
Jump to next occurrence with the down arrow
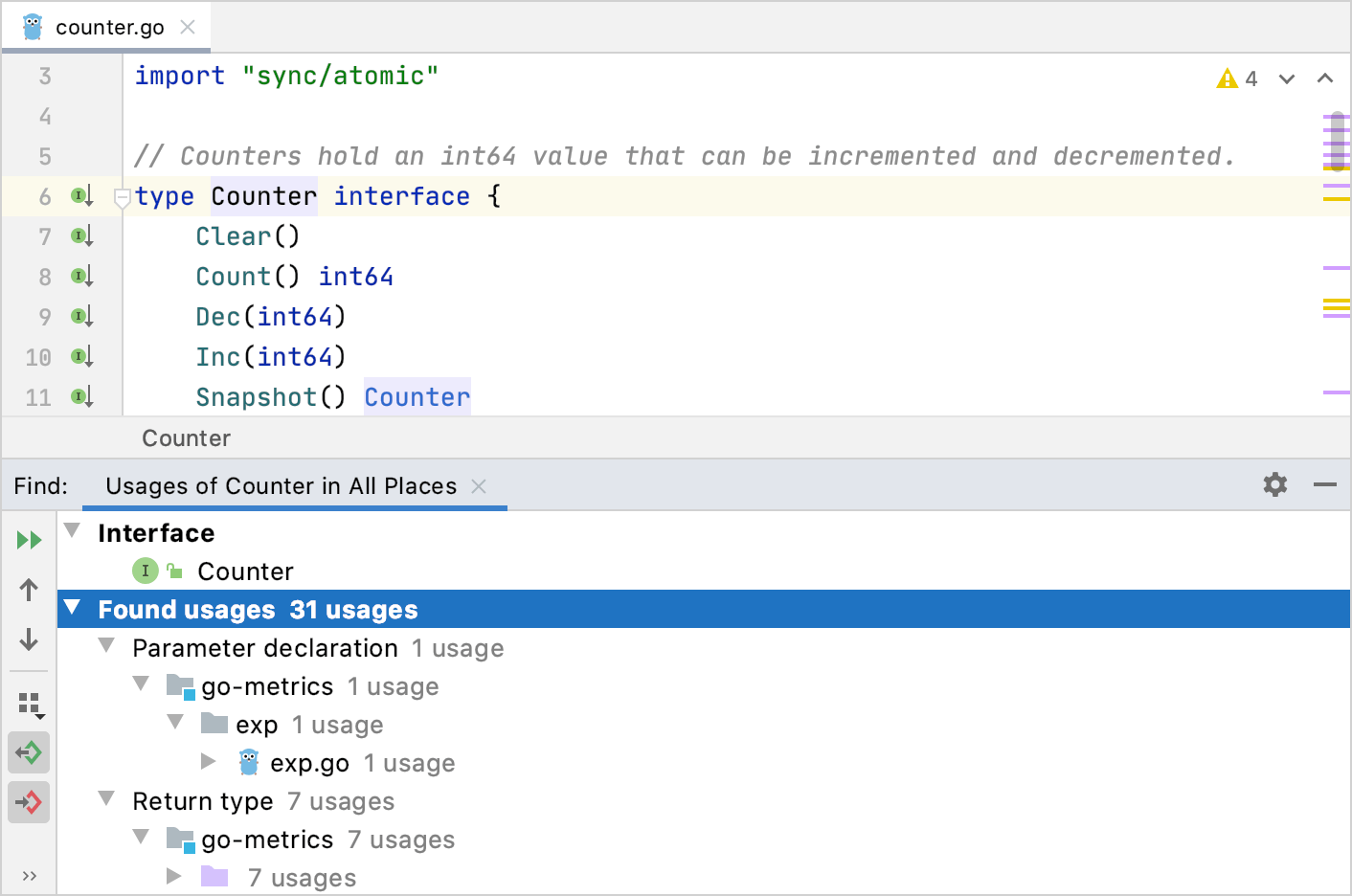(x=29, y=639)
